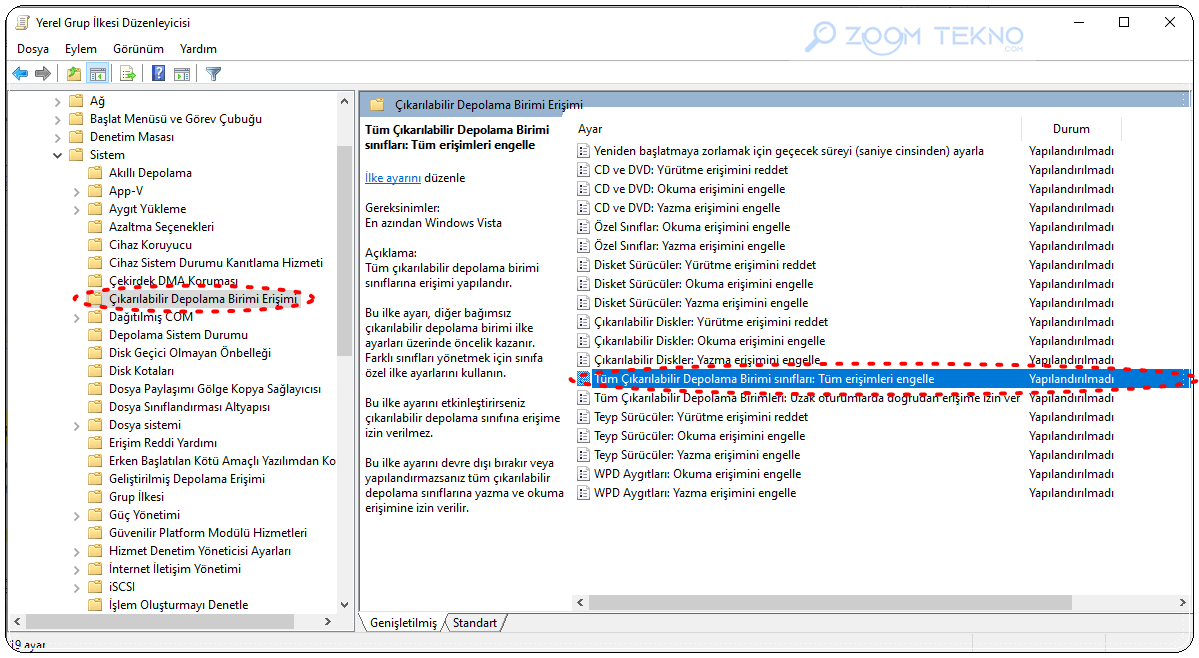1199x658 pixels.
Task: Click the icon of Yeniden başlatmaya zorlamak setting
Action: click(x=583, y=151)
